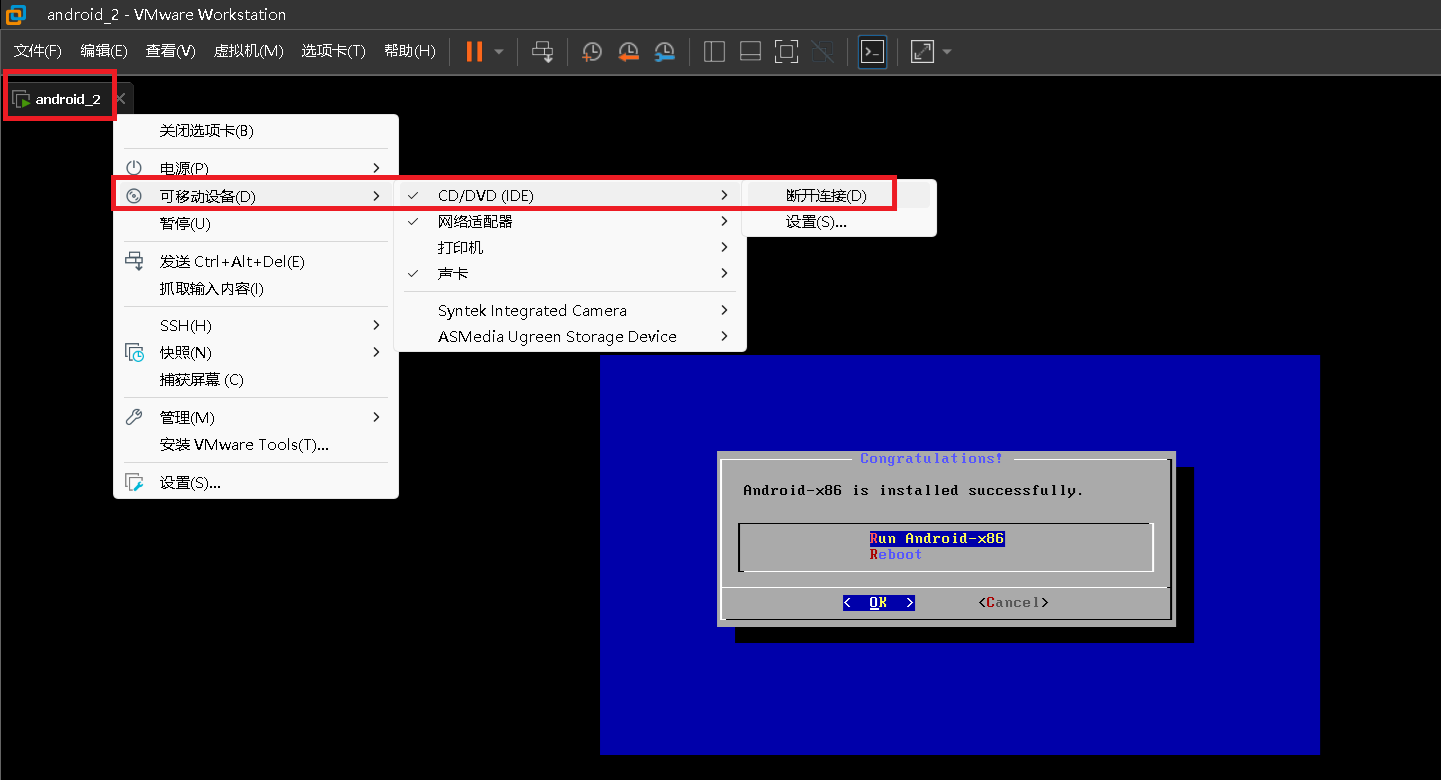The height and width of the screenshot is (780, 1441).
Task: Click the pause virtual machine toolbar icon
Action: (x=474, y=51)
